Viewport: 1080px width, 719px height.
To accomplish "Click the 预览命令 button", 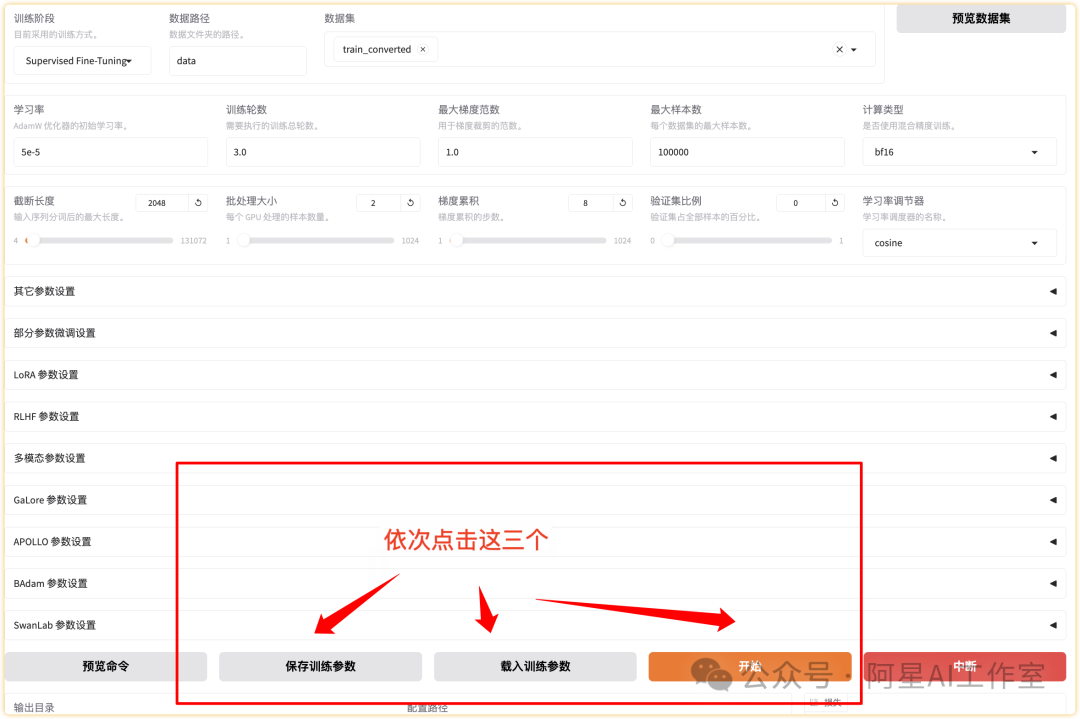I will pyautogui.click(x=106, y=667).
